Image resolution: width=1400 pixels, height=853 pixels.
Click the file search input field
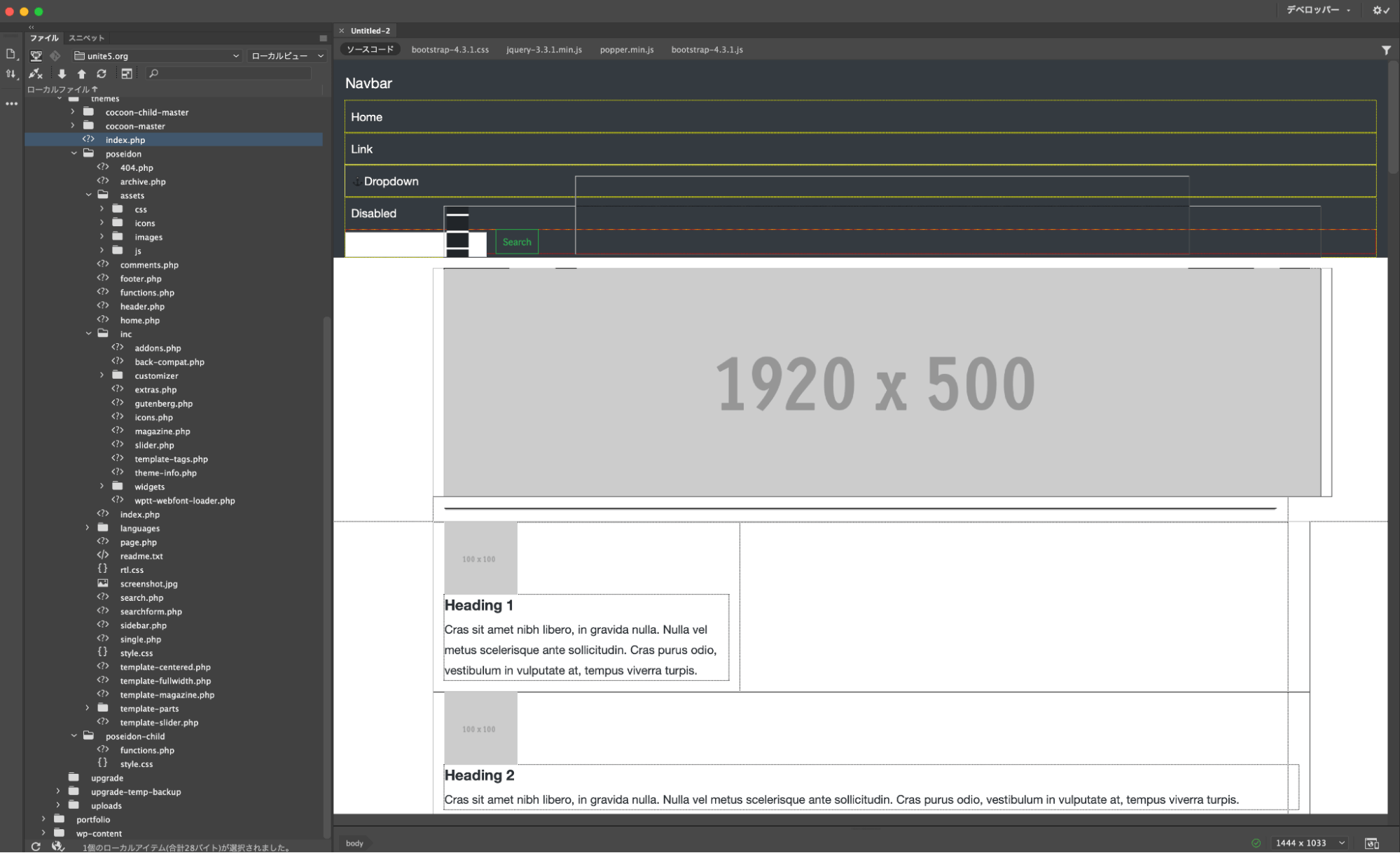coord(231,74)
